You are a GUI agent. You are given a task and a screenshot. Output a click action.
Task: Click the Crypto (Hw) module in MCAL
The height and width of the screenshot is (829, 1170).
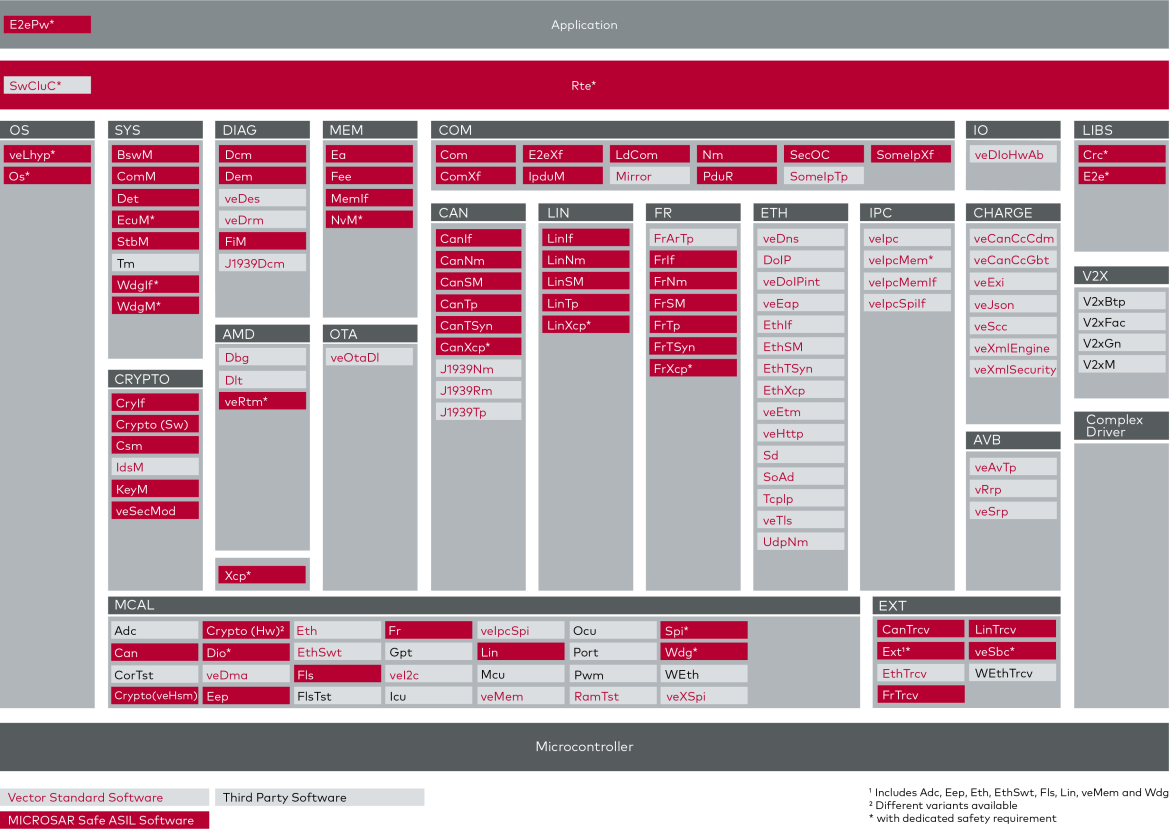(x=246, y=631)
